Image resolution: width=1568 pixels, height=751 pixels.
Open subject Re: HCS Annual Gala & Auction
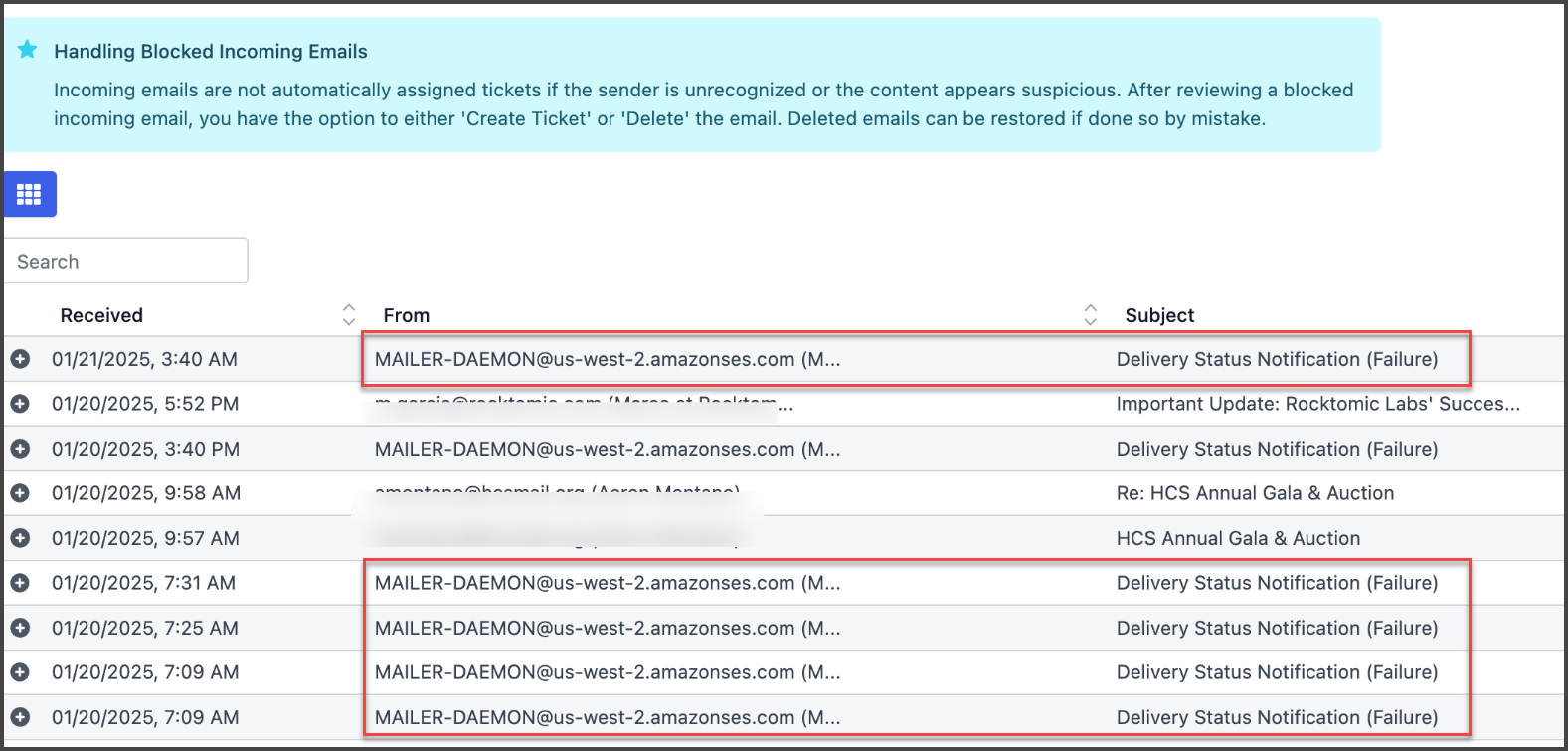1255,493
